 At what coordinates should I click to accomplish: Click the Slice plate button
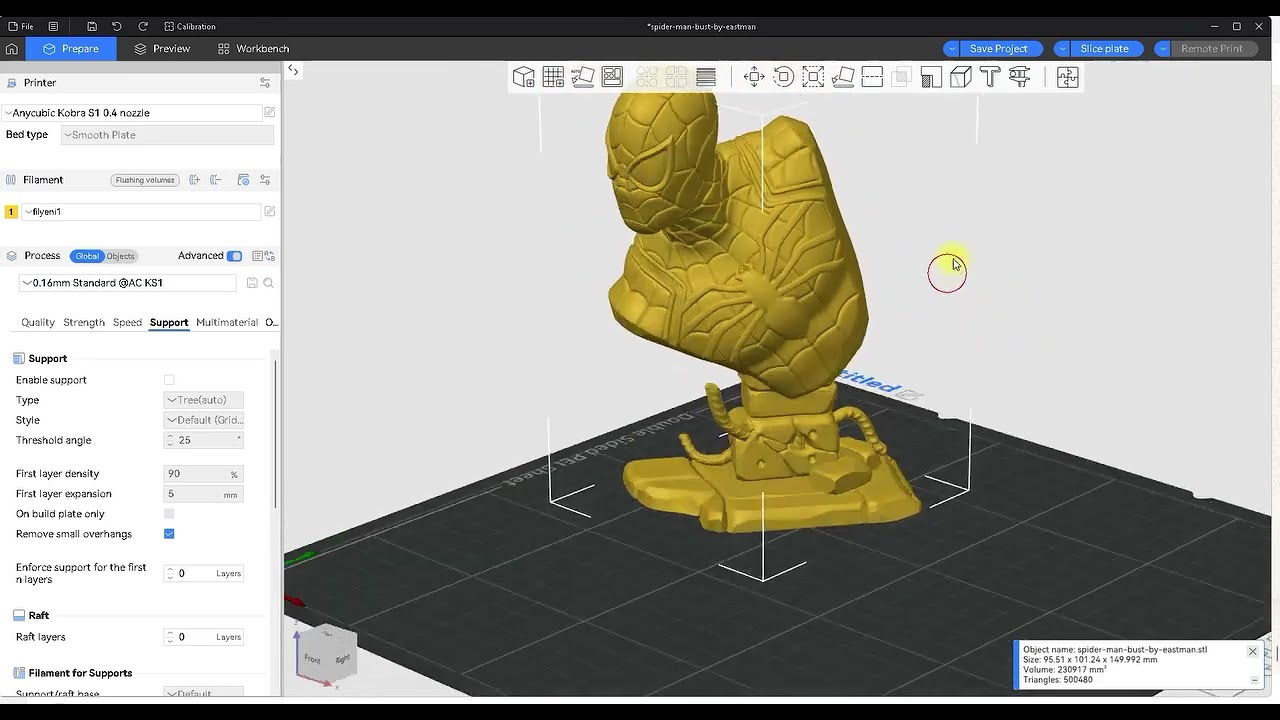coord(1104,48)
